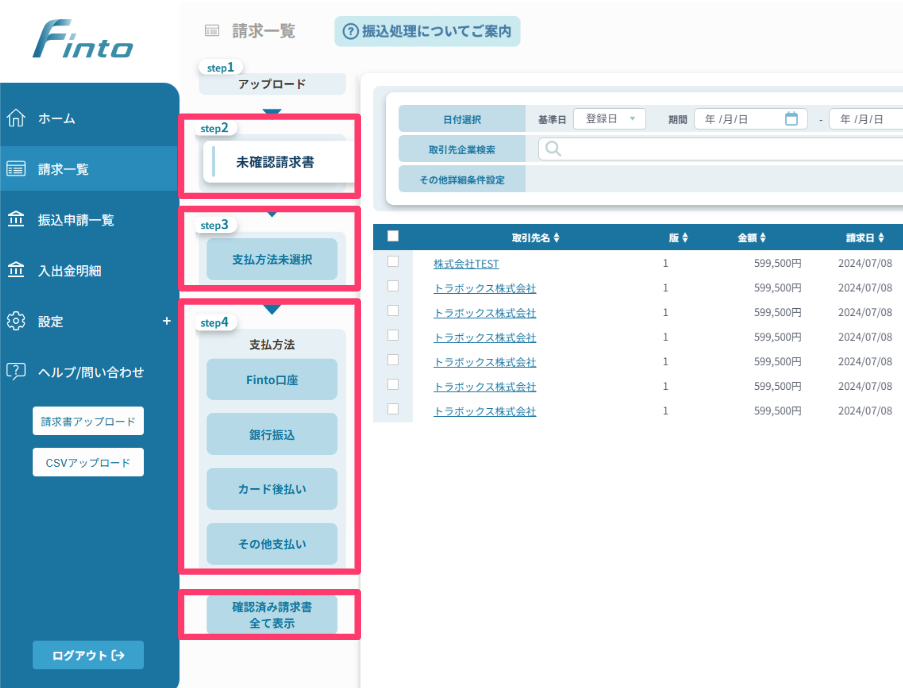The height and width of the screenshot is (688, 903).
Task: Click the bank icon beside 振込申請一覧
Action: [x=16, y=220]
